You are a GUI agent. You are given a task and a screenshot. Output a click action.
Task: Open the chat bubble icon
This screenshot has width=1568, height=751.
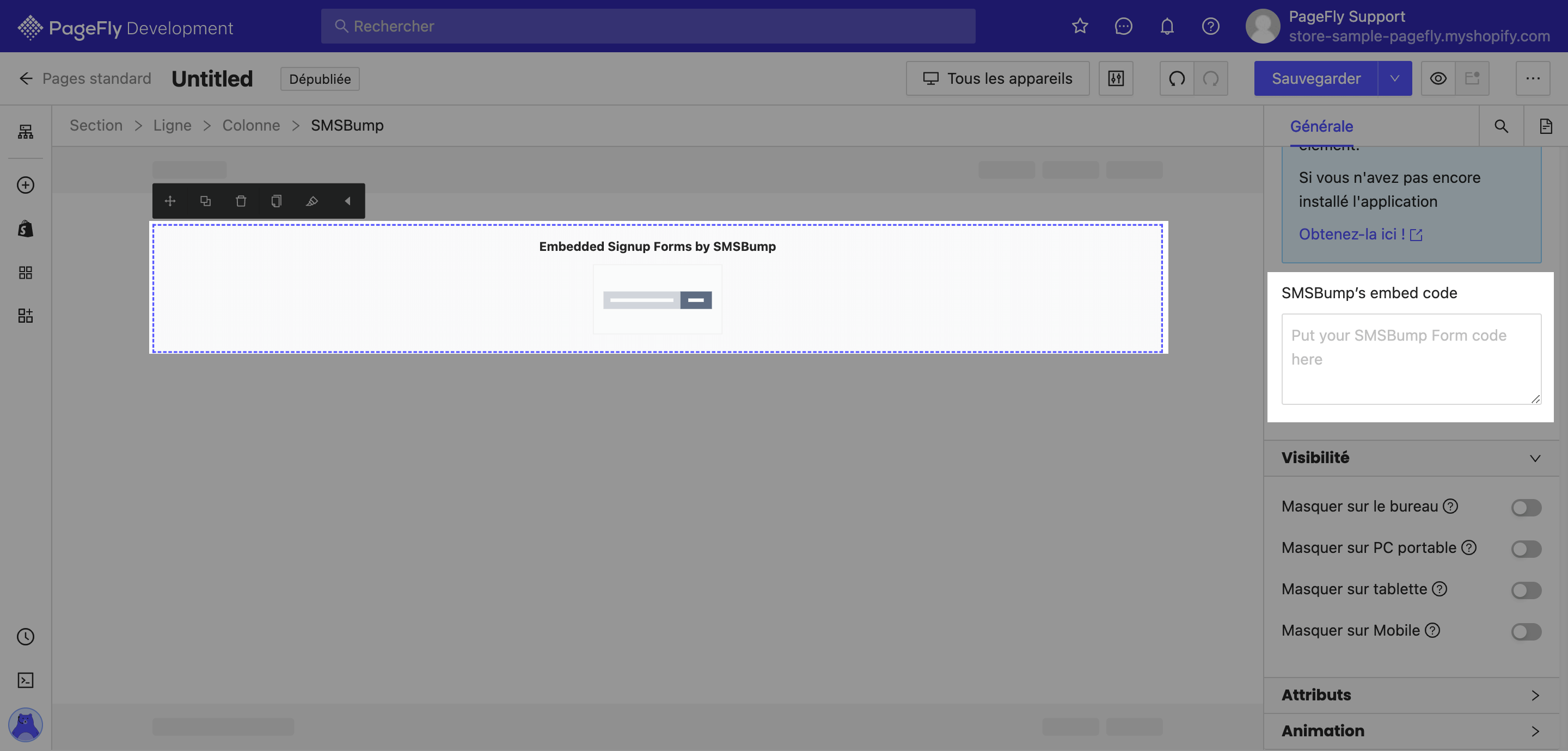tap(1123, 26)
